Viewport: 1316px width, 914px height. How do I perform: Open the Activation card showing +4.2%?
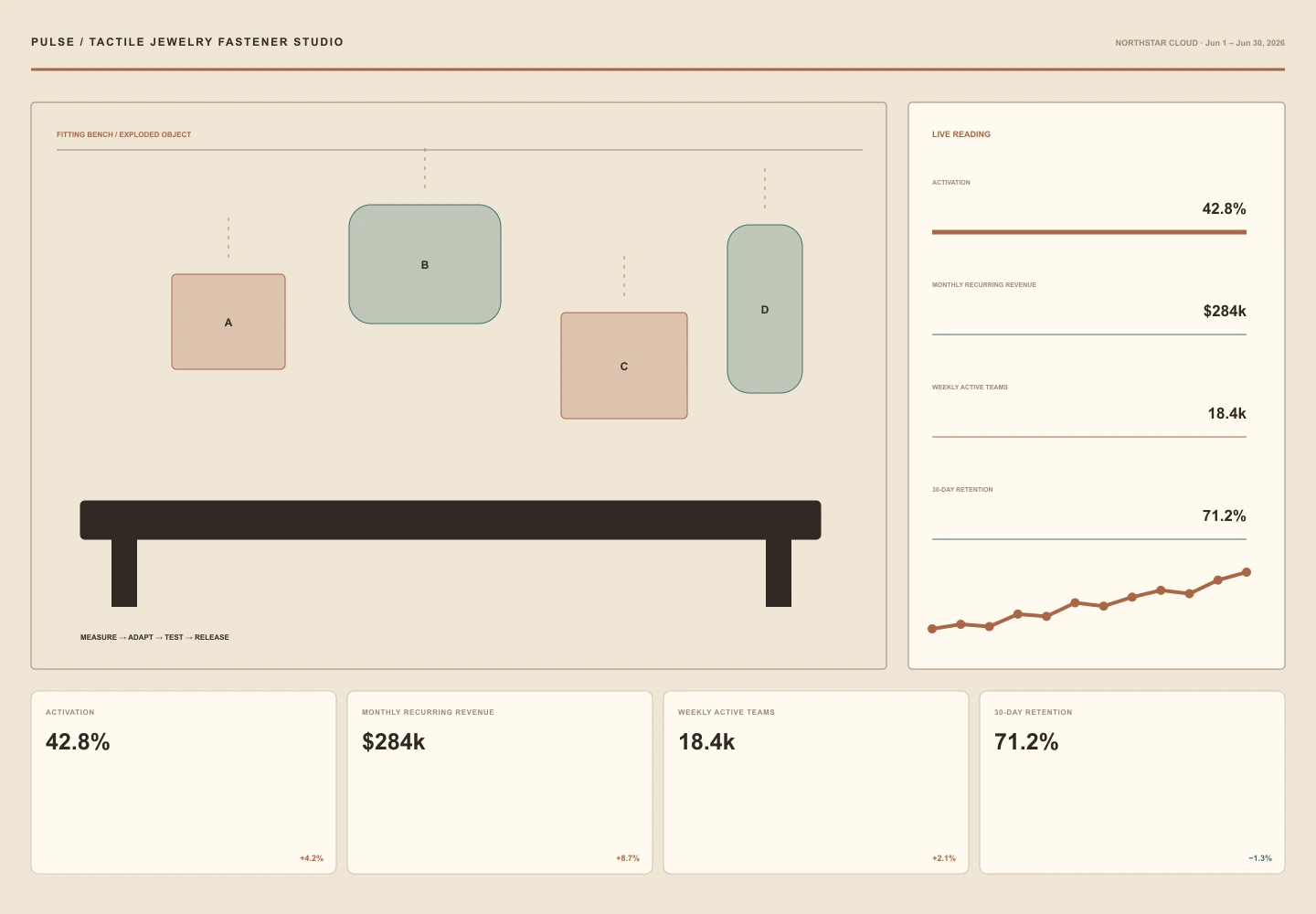point(184,782)
